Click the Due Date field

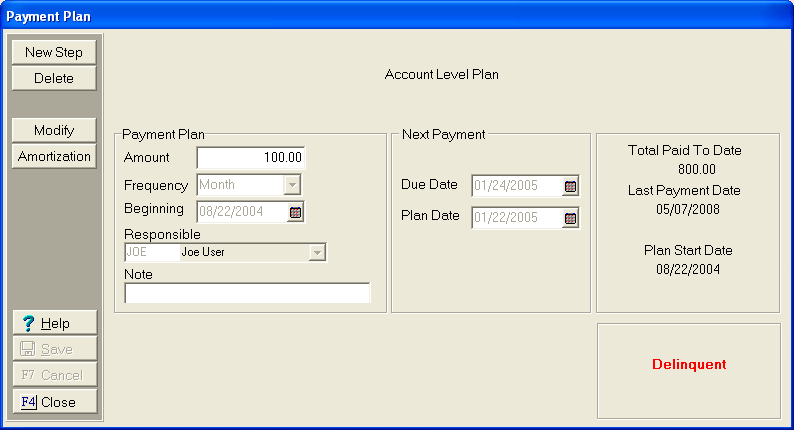(x=516, y=186)
